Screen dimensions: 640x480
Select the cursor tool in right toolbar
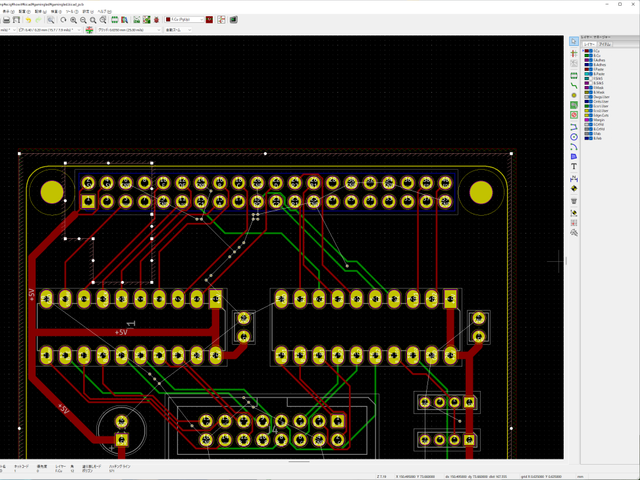573,41
